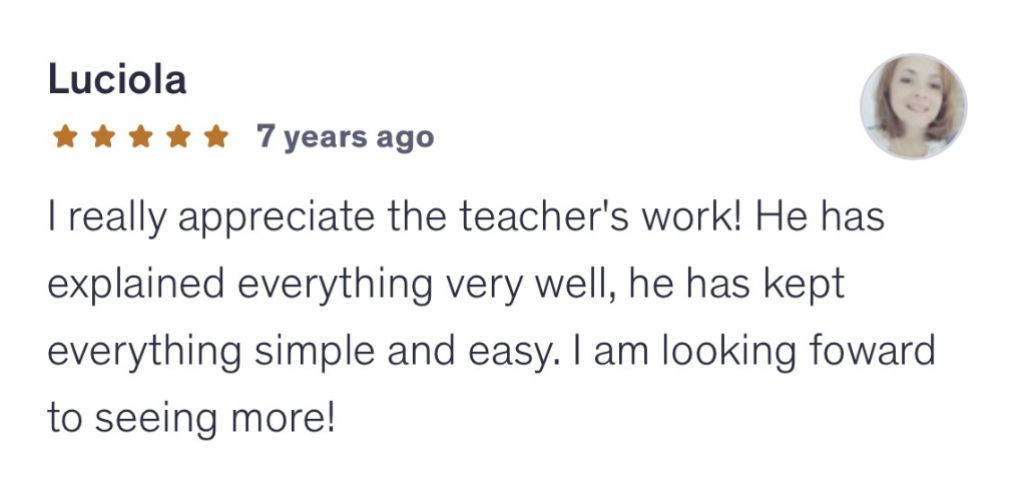1020x491 pixels.
Task: Click the word "more!" closing the review
Action: pyautogui.click(x=283, y=418)
